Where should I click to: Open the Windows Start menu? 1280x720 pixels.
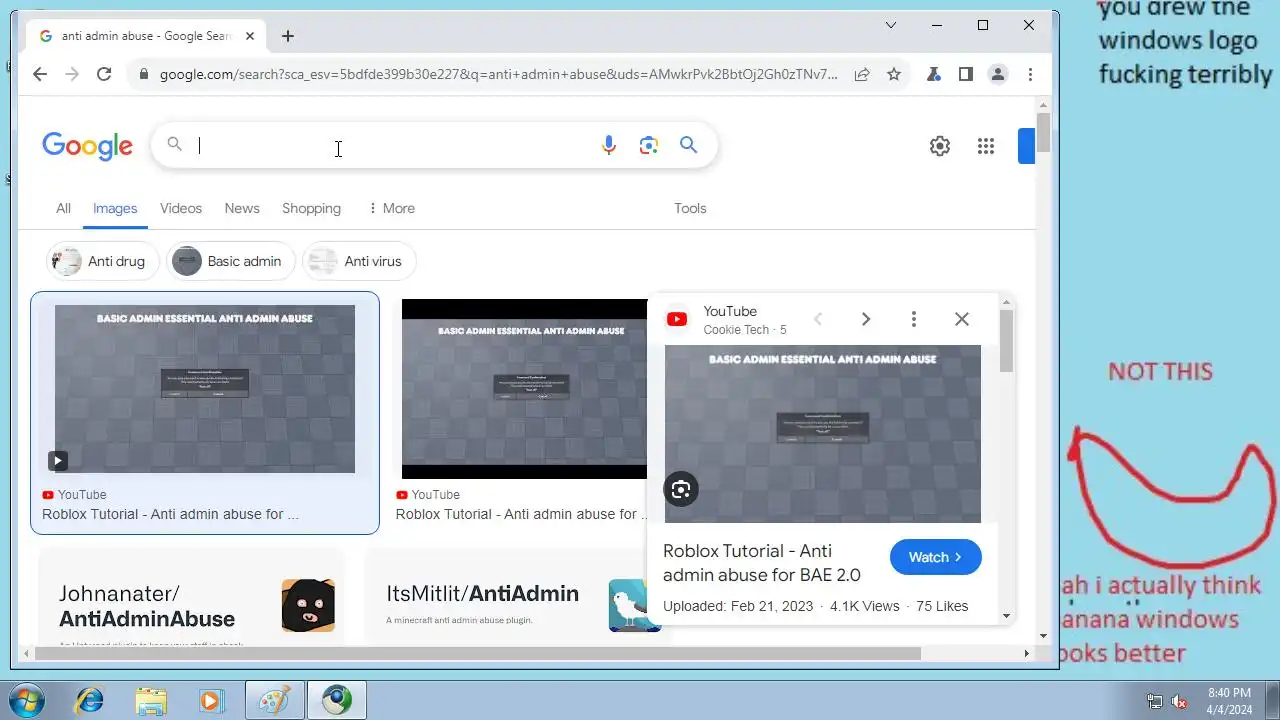click(27, 700)
